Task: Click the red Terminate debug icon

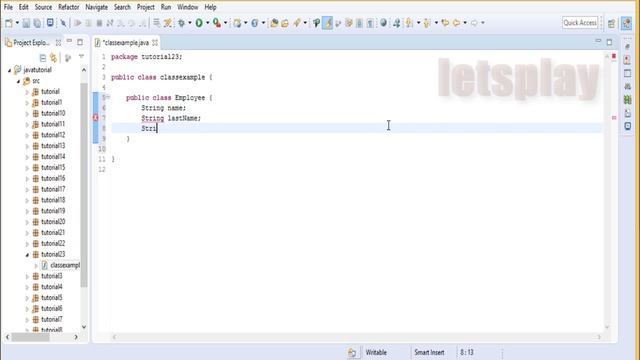Action: (99, 23)
